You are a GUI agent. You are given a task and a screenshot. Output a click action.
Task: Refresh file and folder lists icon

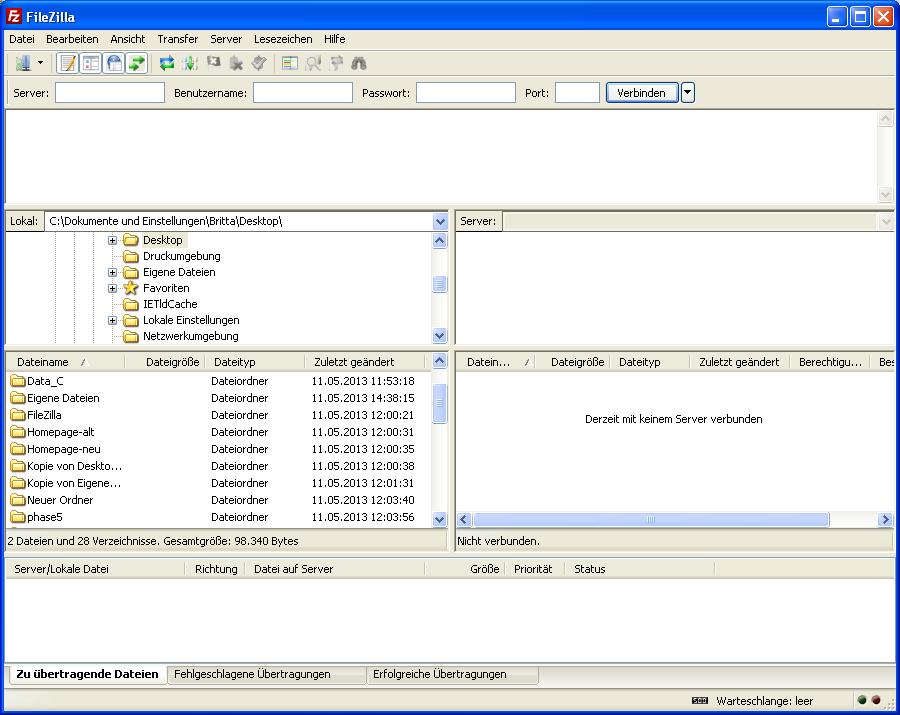pos(167,63)
